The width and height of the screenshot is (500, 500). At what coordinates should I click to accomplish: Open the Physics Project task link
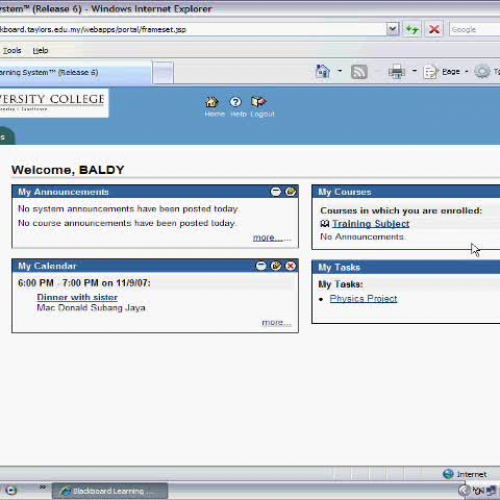tap(363, 298)
